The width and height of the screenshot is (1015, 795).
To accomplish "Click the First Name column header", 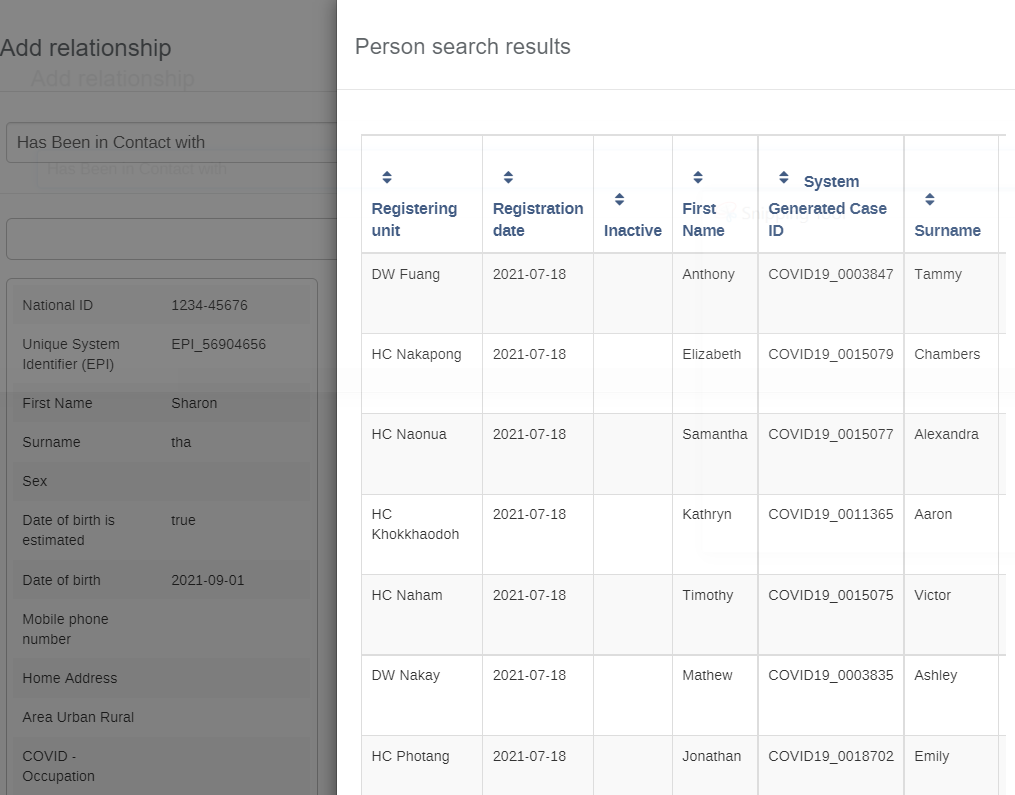I will (703, 219).
